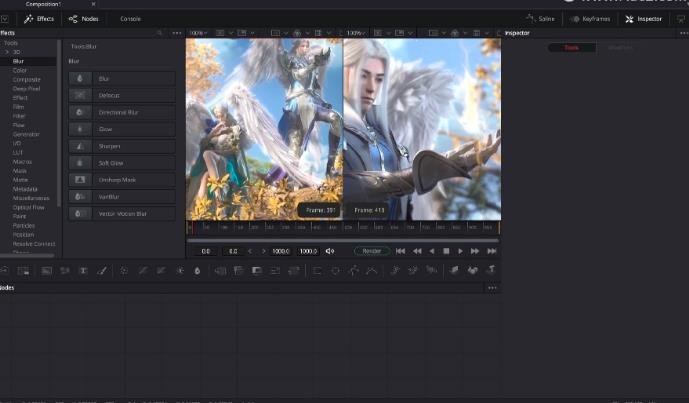This screenshot has width=689, height=403.
Task: Jump to the first frame
Action: (x=400, y=251)
